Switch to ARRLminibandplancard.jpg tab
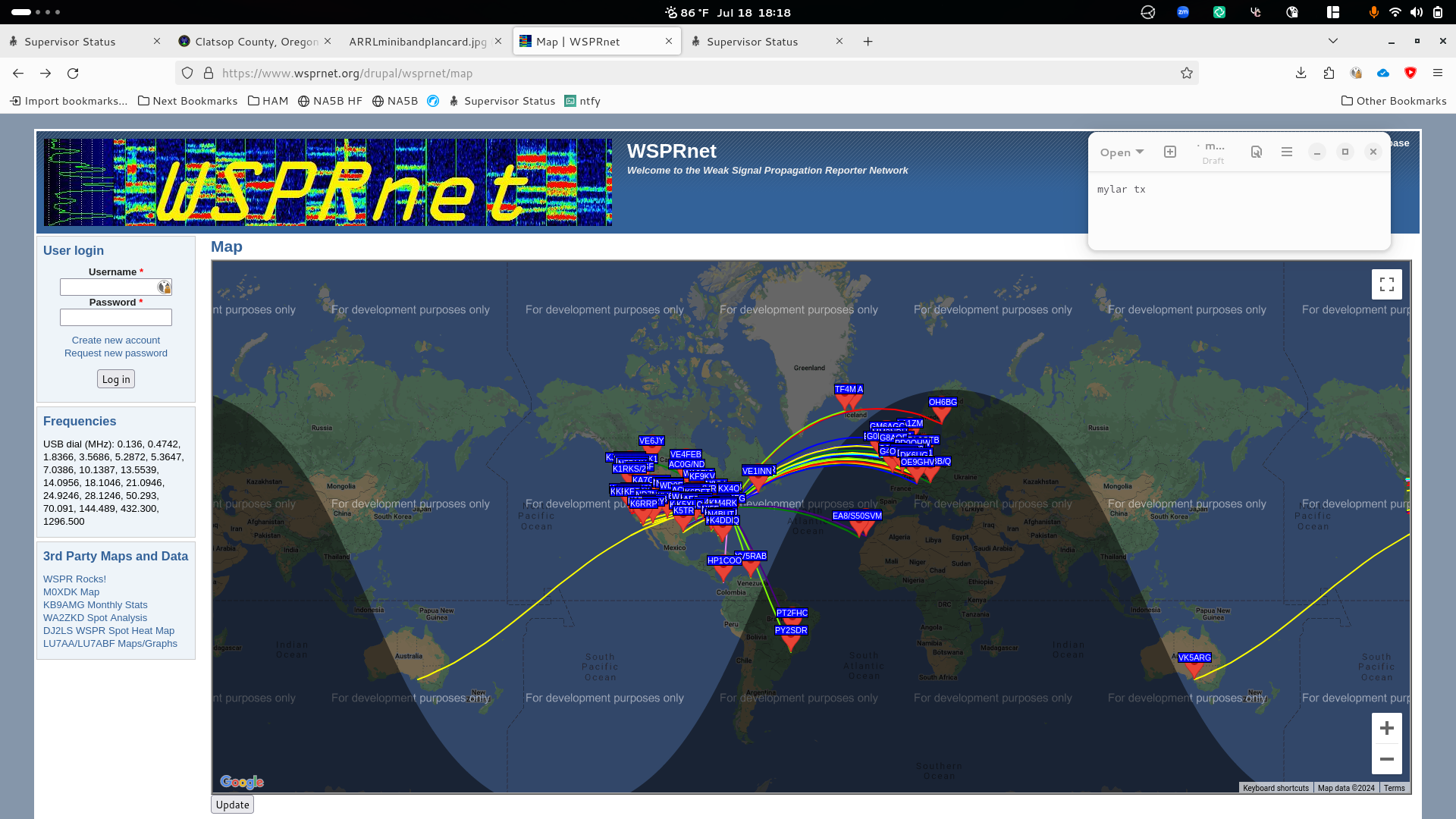 click(418, 42)
